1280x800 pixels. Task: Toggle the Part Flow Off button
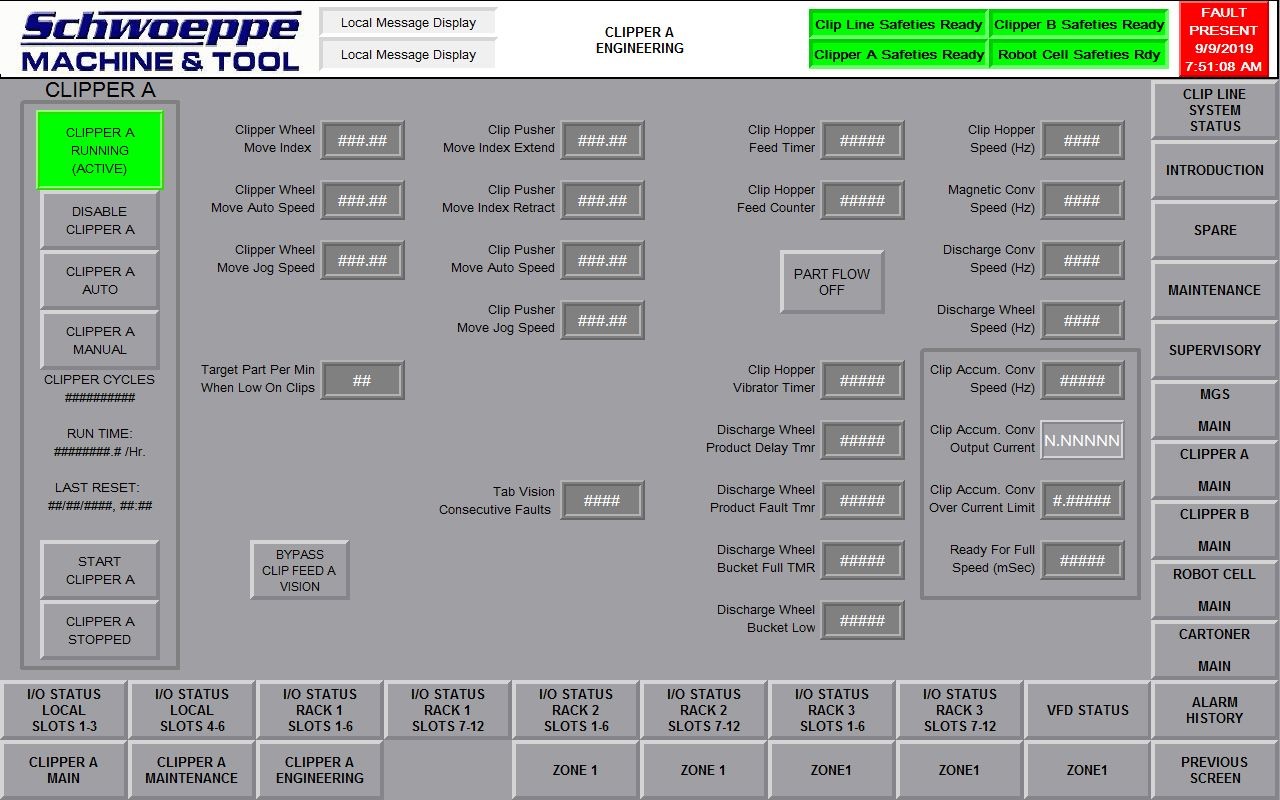pos(832,282)
